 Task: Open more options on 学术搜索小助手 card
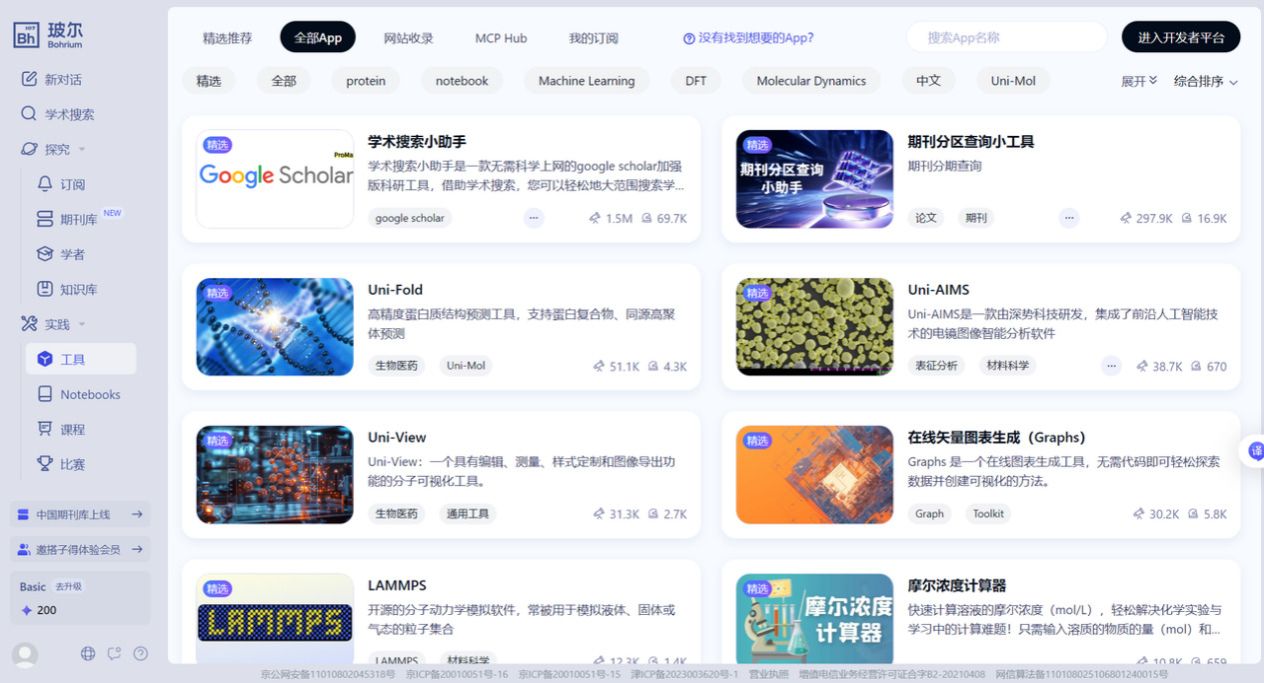(x=533, y=218)
